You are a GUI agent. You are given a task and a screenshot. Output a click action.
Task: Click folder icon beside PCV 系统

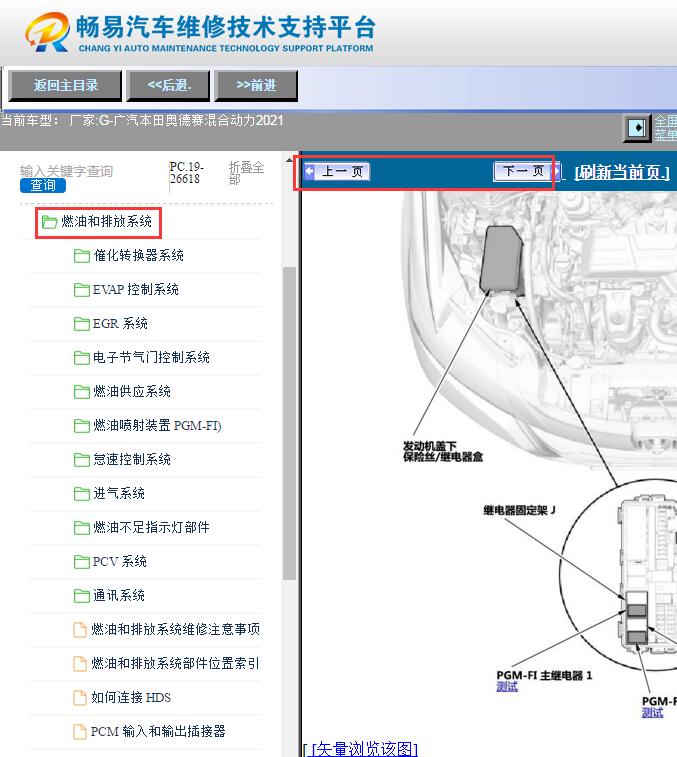(82, 562)
